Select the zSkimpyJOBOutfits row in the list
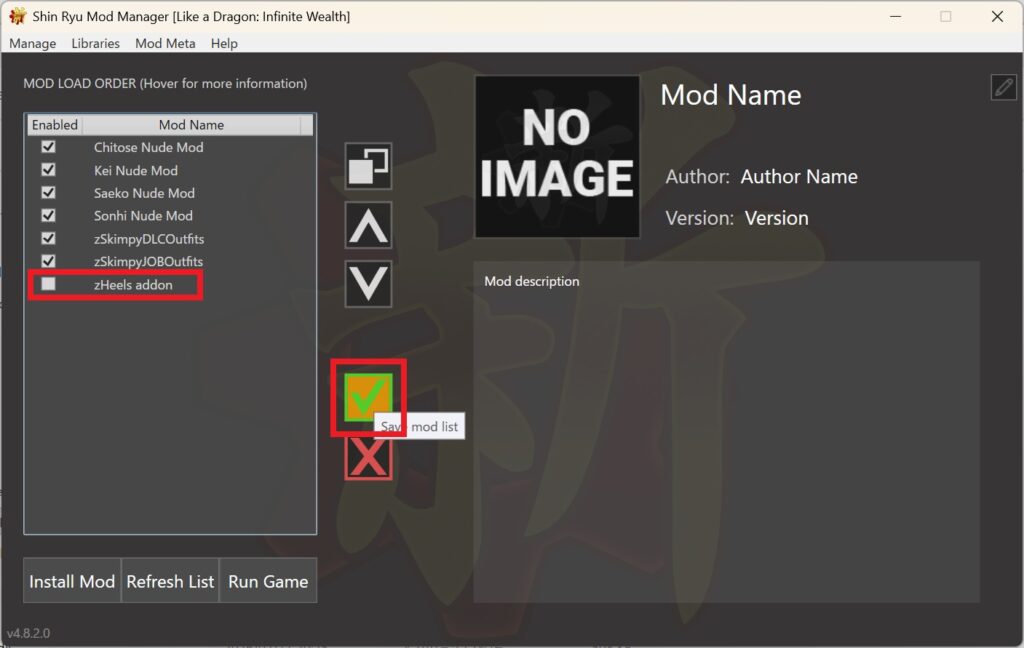This screenshot has width=1024, height=648. 148,262
